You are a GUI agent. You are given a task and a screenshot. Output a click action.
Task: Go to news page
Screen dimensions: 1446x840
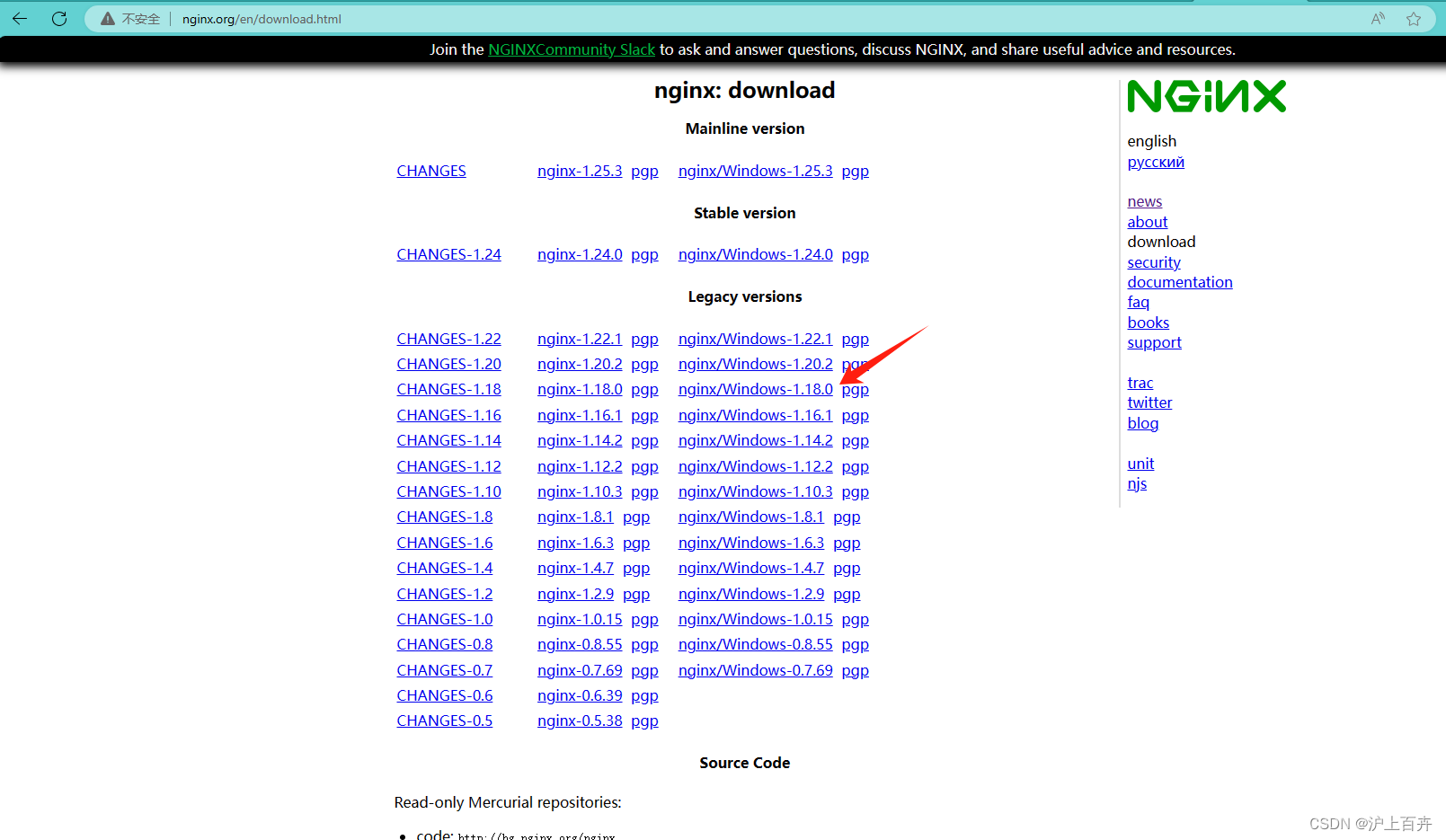pos(1145,201)
